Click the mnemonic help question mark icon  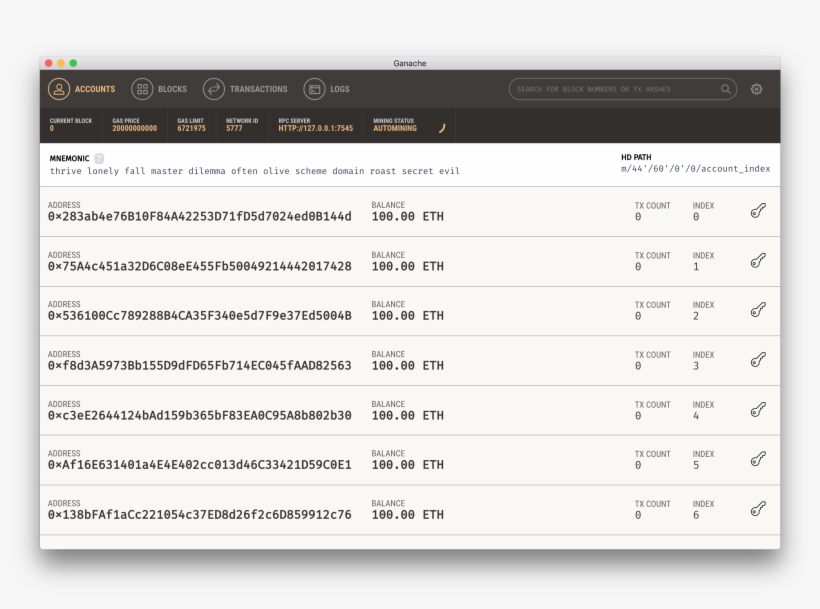point(99,158)
